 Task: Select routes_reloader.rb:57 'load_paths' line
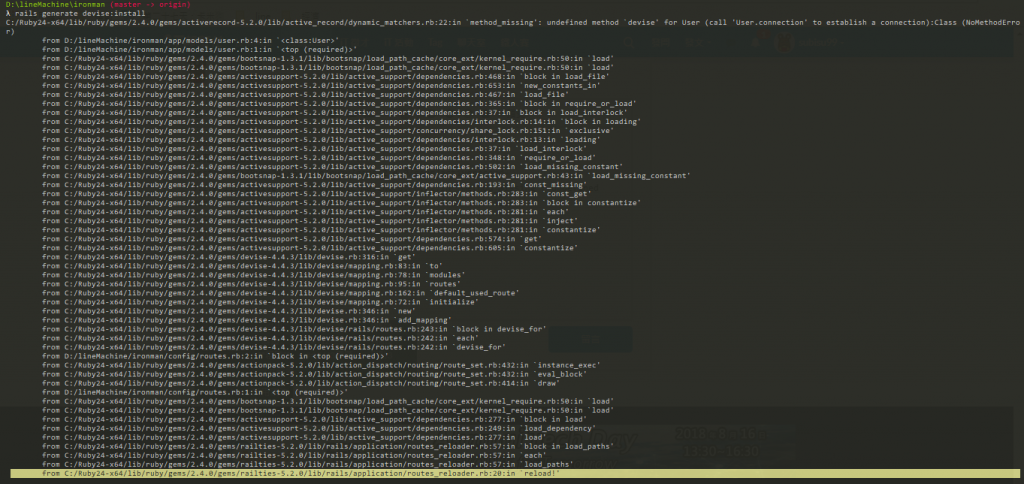tap(307, 465)
